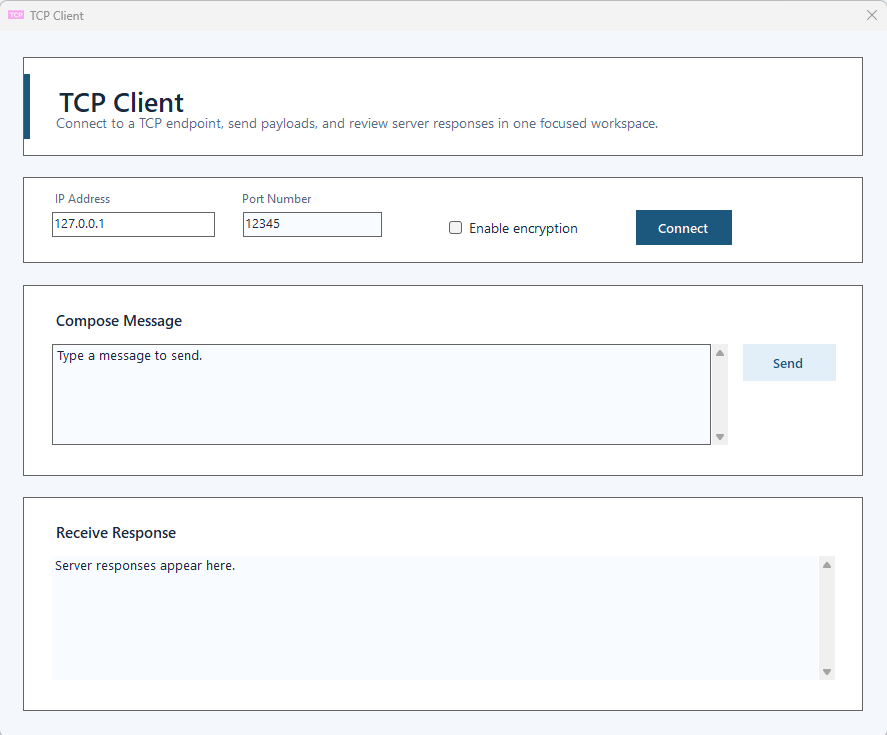Click the Connect button
The width and height of the screenshot is (887, 735).
(683, 227)
